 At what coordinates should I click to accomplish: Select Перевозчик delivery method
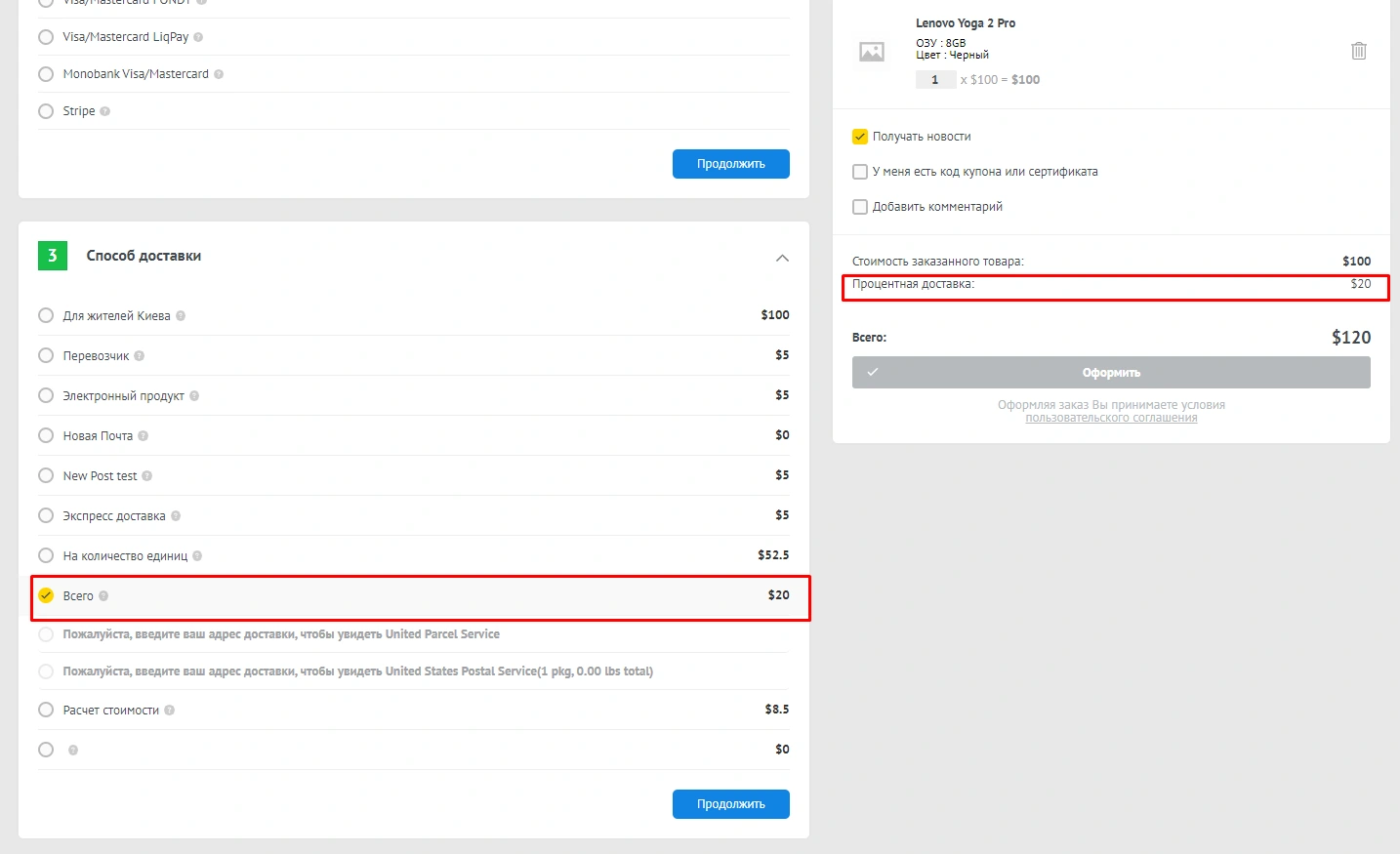click(x=46, y=355)
